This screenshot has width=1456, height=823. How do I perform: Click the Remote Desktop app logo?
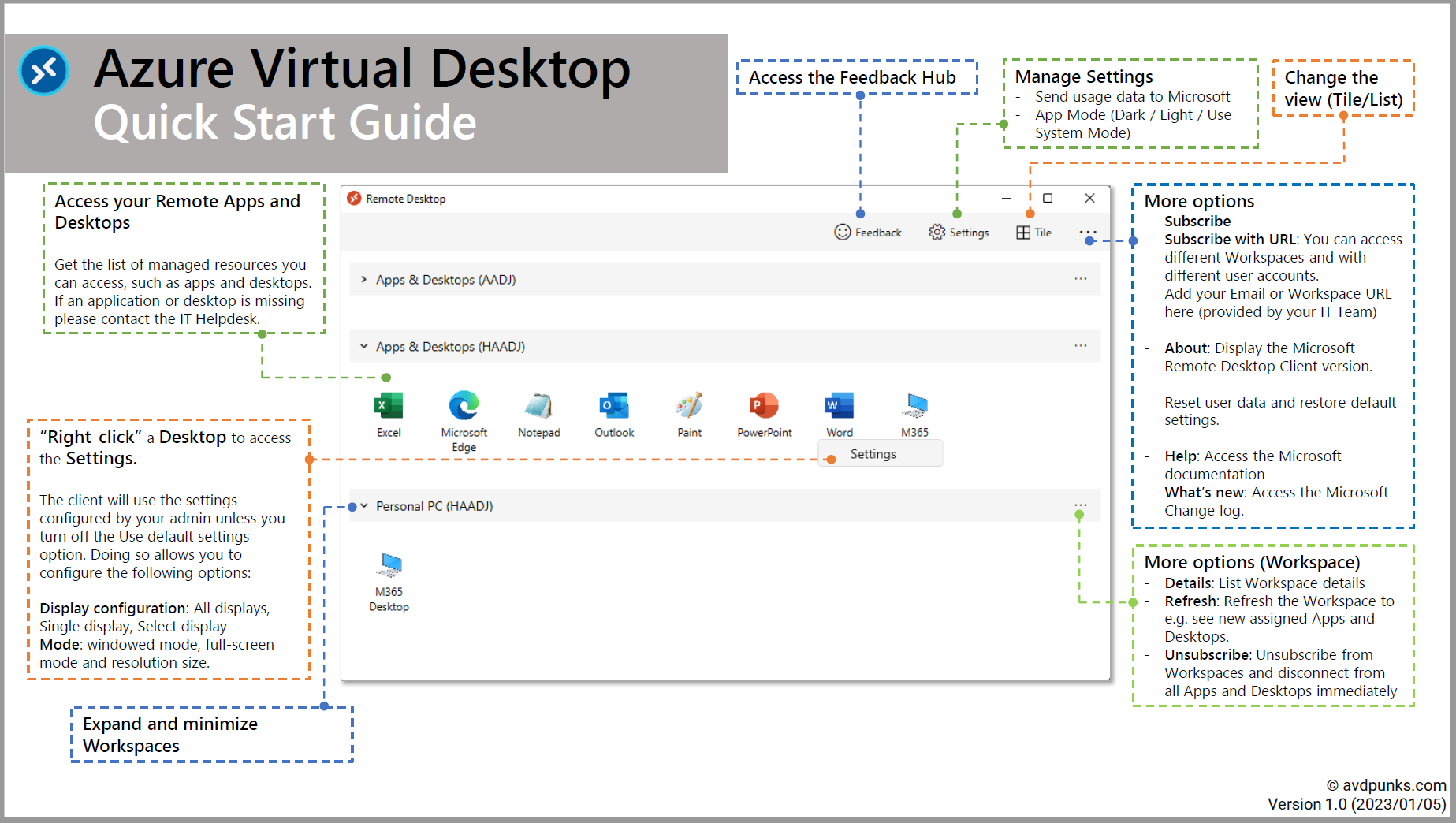354,198
